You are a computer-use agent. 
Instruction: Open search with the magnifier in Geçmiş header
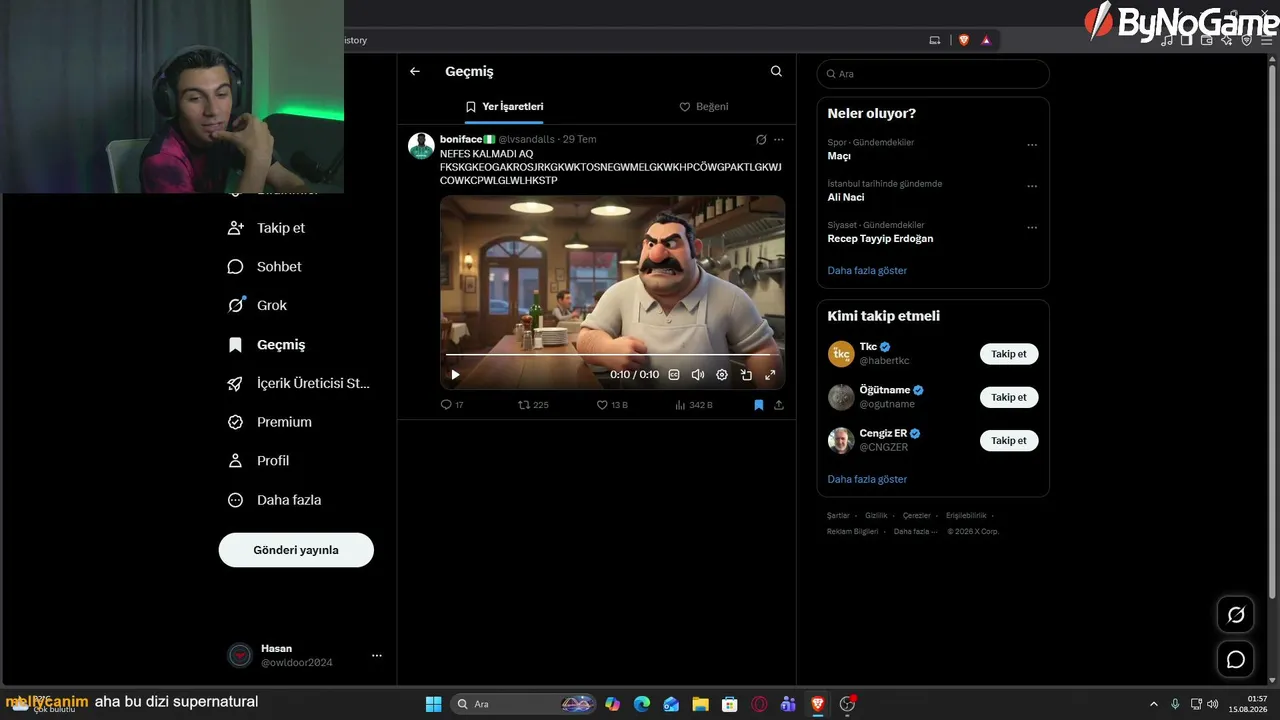point(776,72)
